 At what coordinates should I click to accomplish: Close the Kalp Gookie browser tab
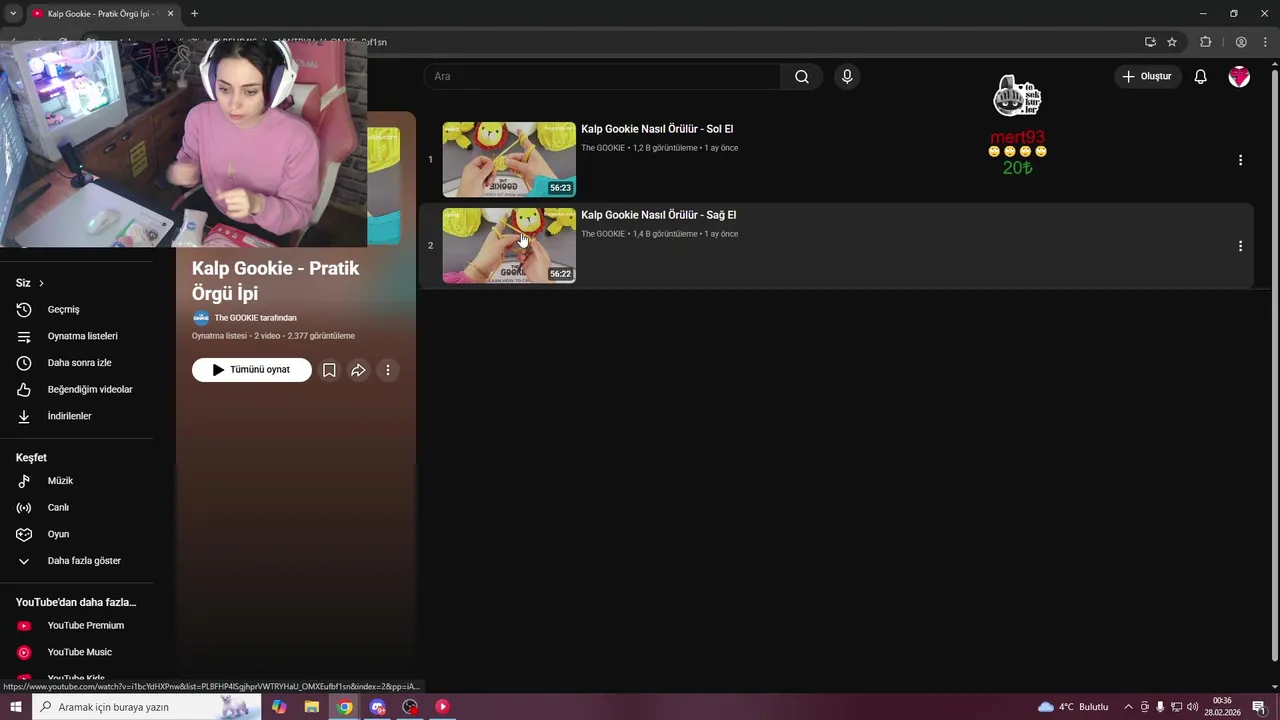tap(170, 14)
